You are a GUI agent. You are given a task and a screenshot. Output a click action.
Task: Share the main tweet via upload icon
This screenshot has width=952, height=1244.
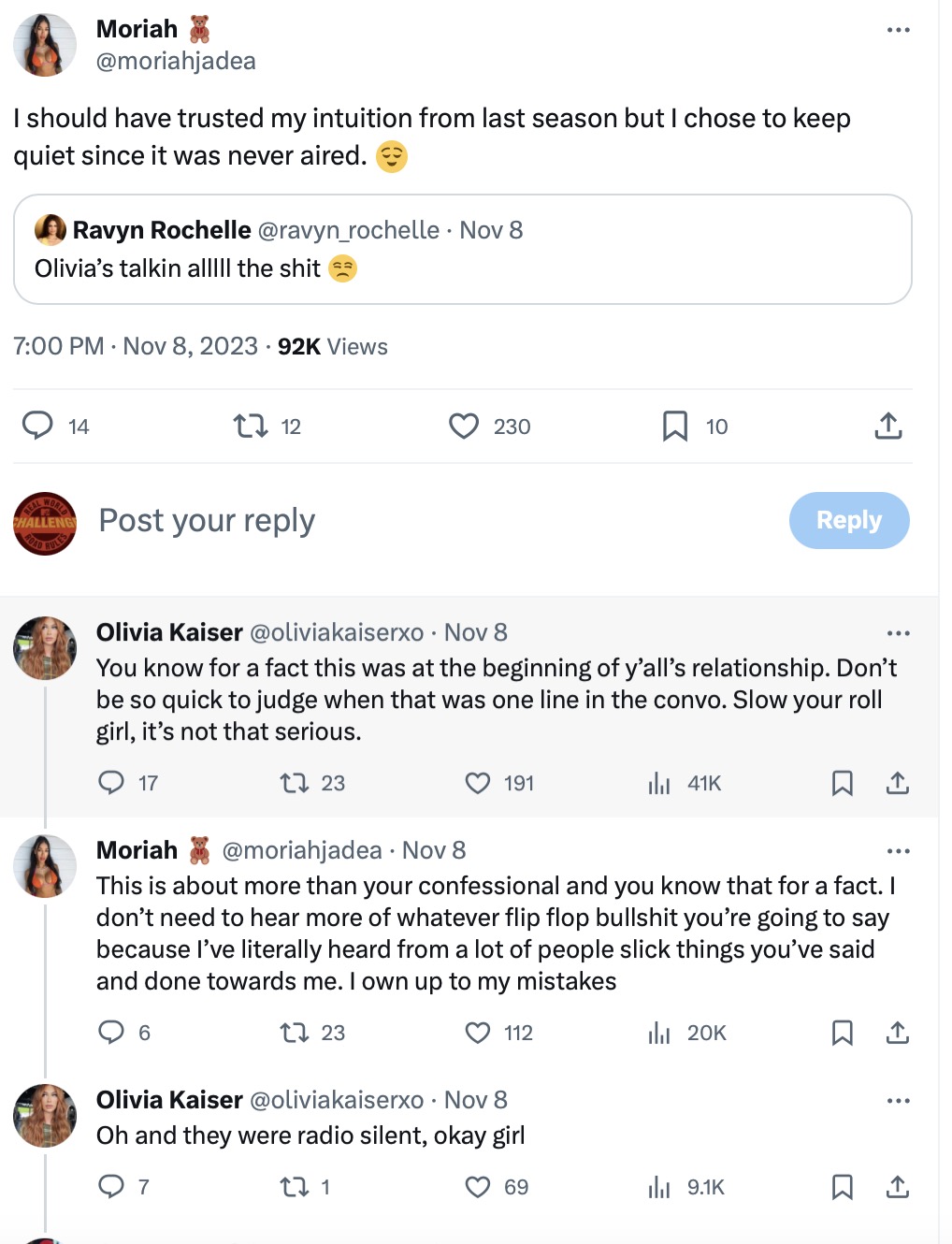[887, 427]
